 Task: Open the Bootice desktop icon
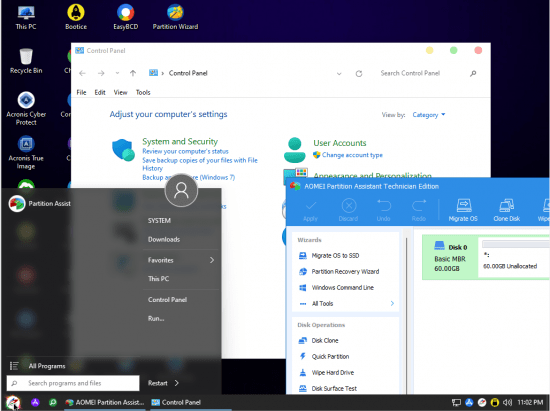(x=76, y=17)
